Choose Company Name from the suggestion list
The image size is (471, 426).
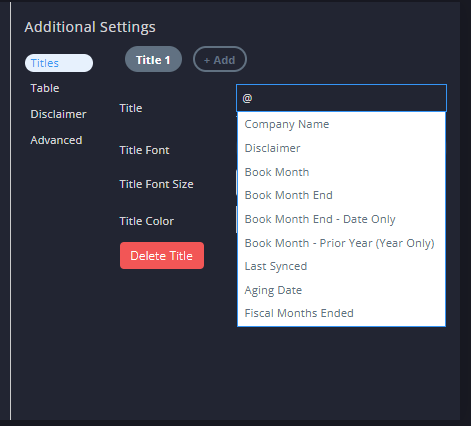click(341, 124)
